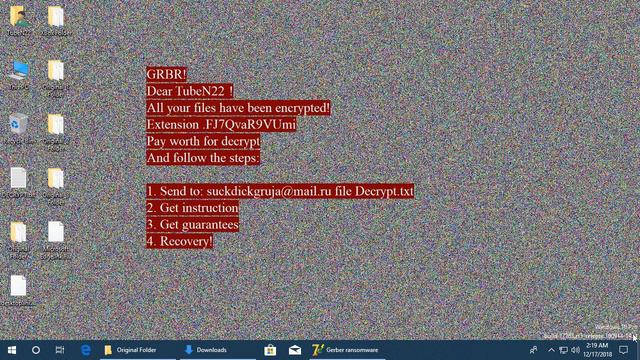Open the volume control tray icon
The height and width of the screenshot is (360, 640).
pyautogui.click(x=576, y=350)
